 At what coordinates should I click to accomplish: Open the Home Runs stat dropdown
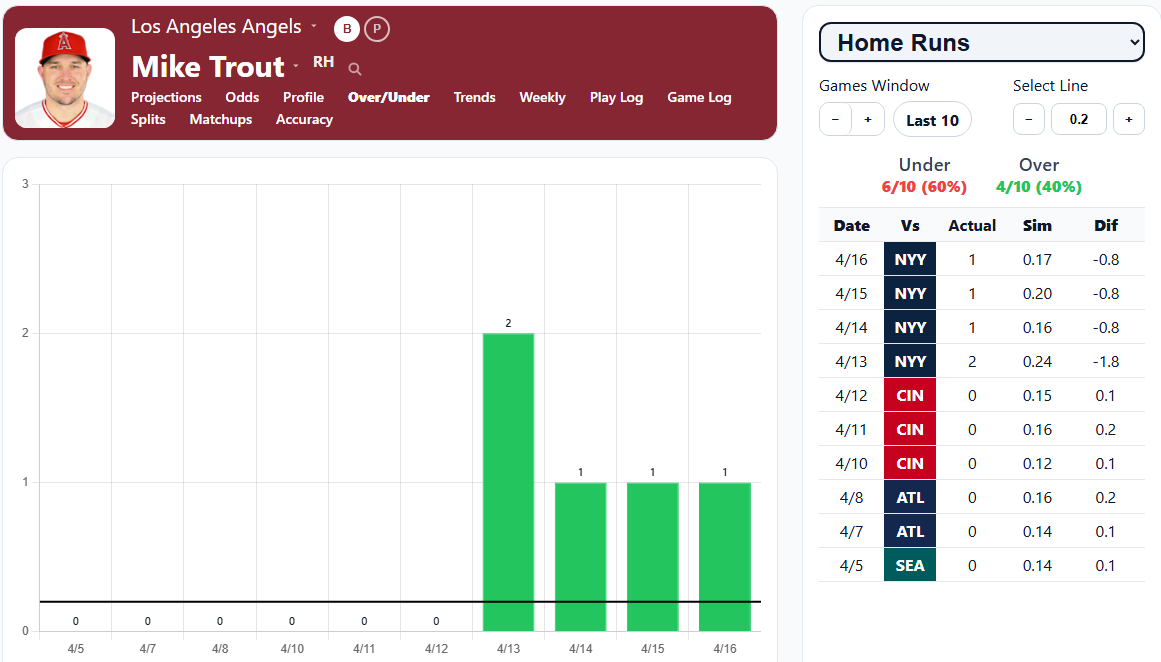click(x=982, y=42)
